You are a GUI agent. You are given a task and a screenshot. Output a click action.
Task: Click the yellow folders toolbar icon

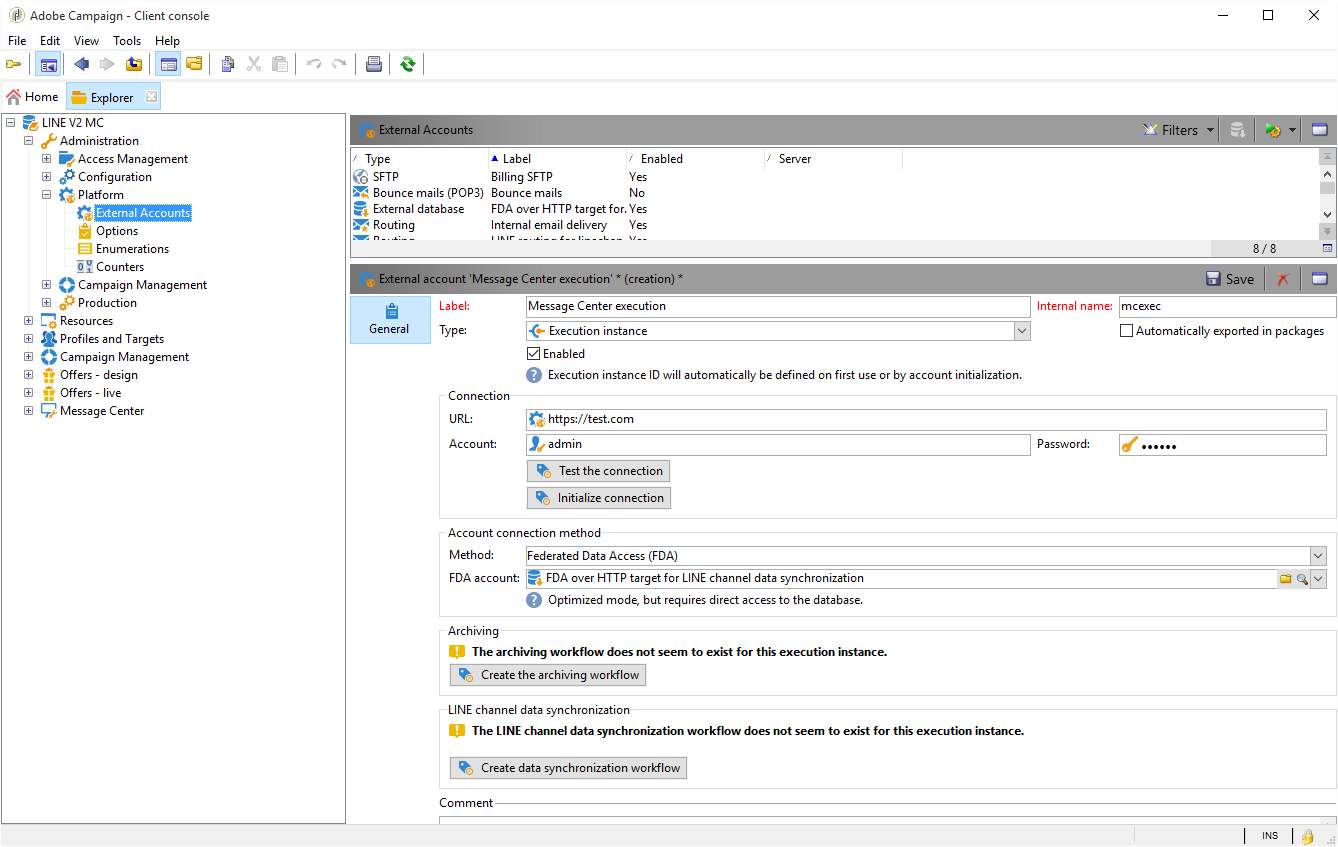[194, 64]
